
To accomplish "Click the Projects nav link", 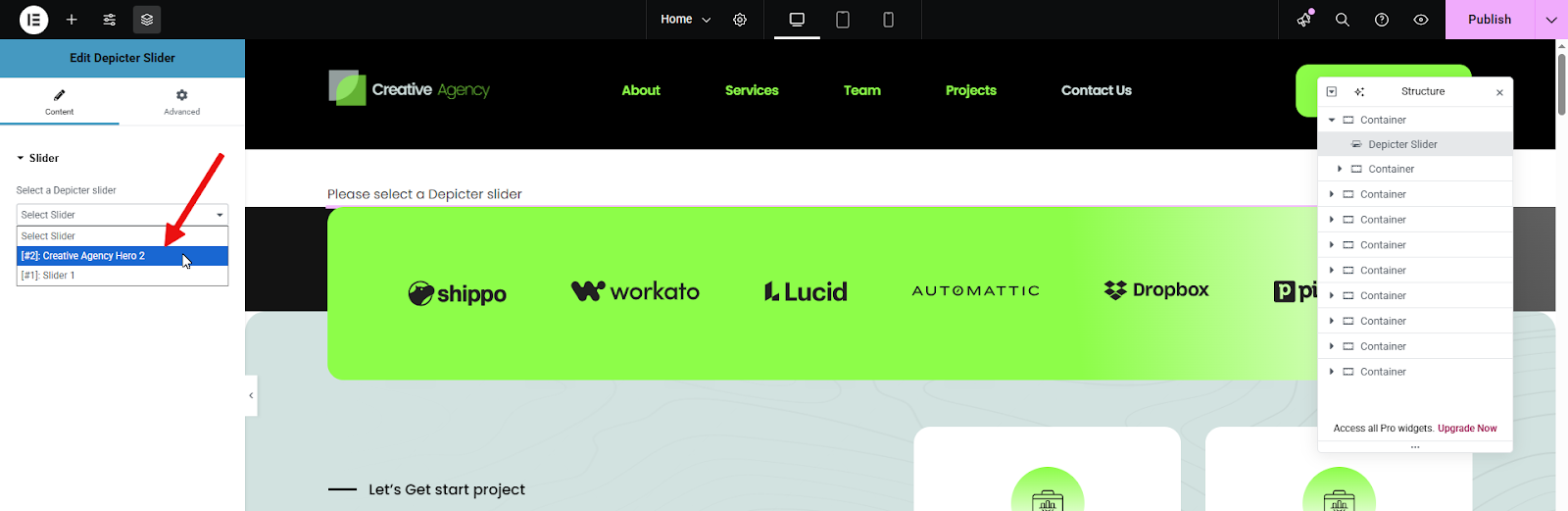I will pos(971,90).
